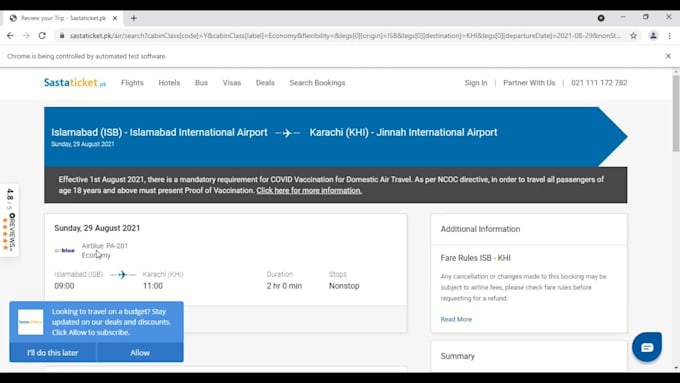Viewport: 680px width, 383px height.
Task: Select the Review your Trip browser tab
Action: pyautogui.click(x=63, y=18)
